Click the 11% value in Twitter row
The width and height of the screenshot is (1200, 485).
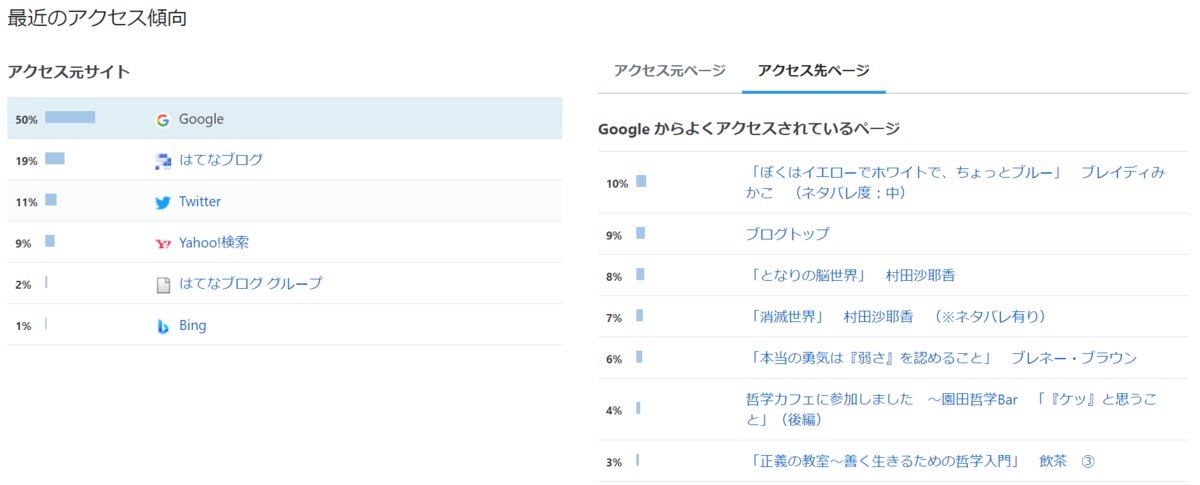point(26,202)
